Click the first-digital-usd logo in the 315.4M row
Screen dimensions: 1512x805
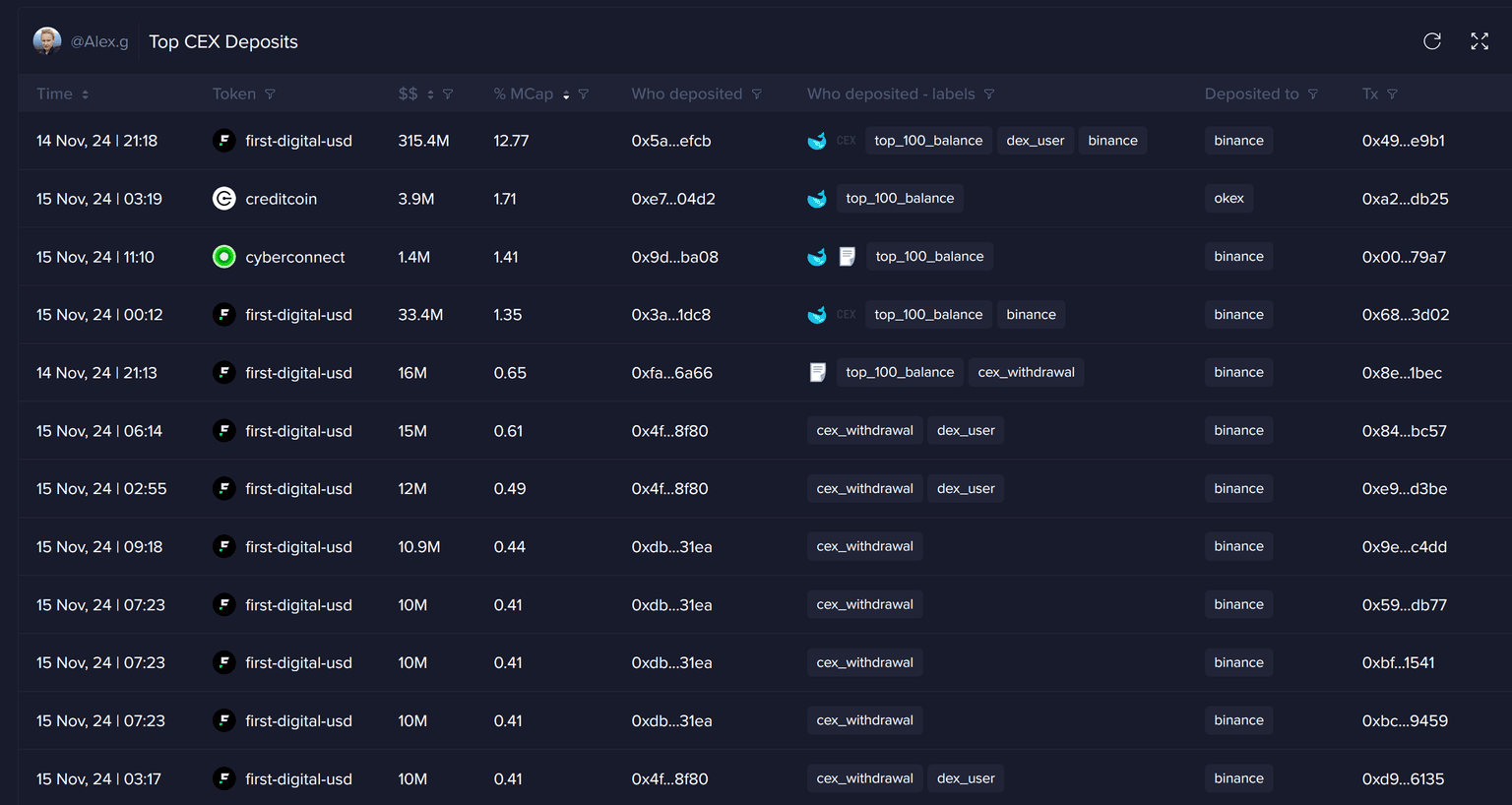(x=224, y=141)
